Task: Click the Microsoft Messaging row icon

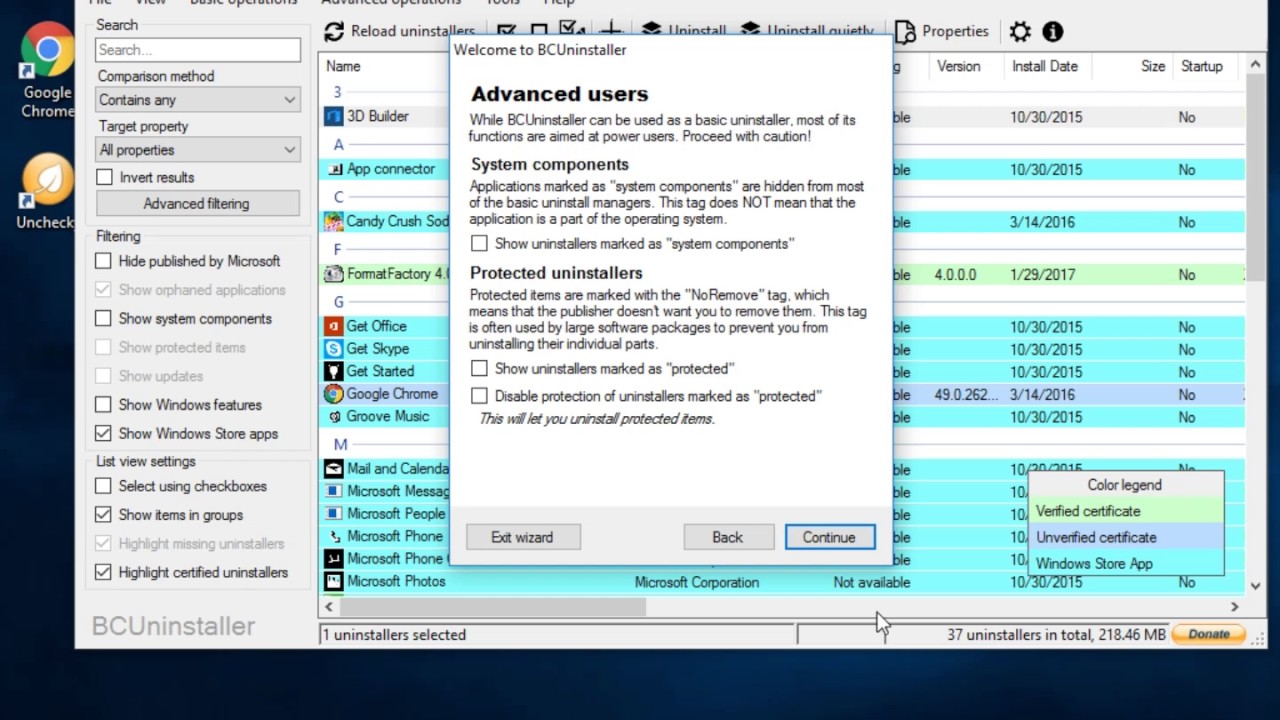Action: [334, 491]
